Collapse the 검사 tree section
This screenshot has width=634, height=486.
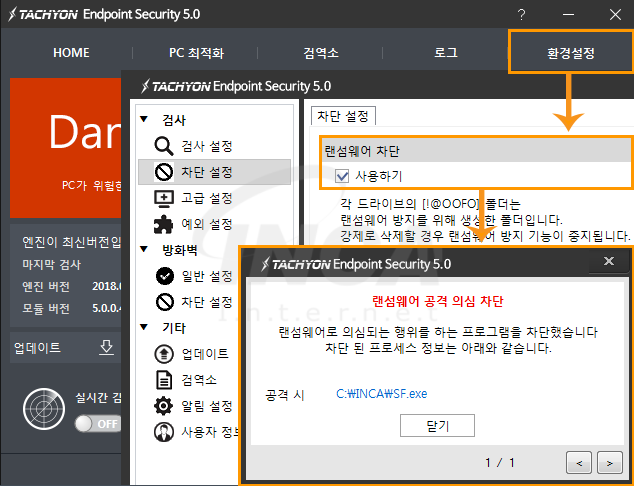point(144,119)
